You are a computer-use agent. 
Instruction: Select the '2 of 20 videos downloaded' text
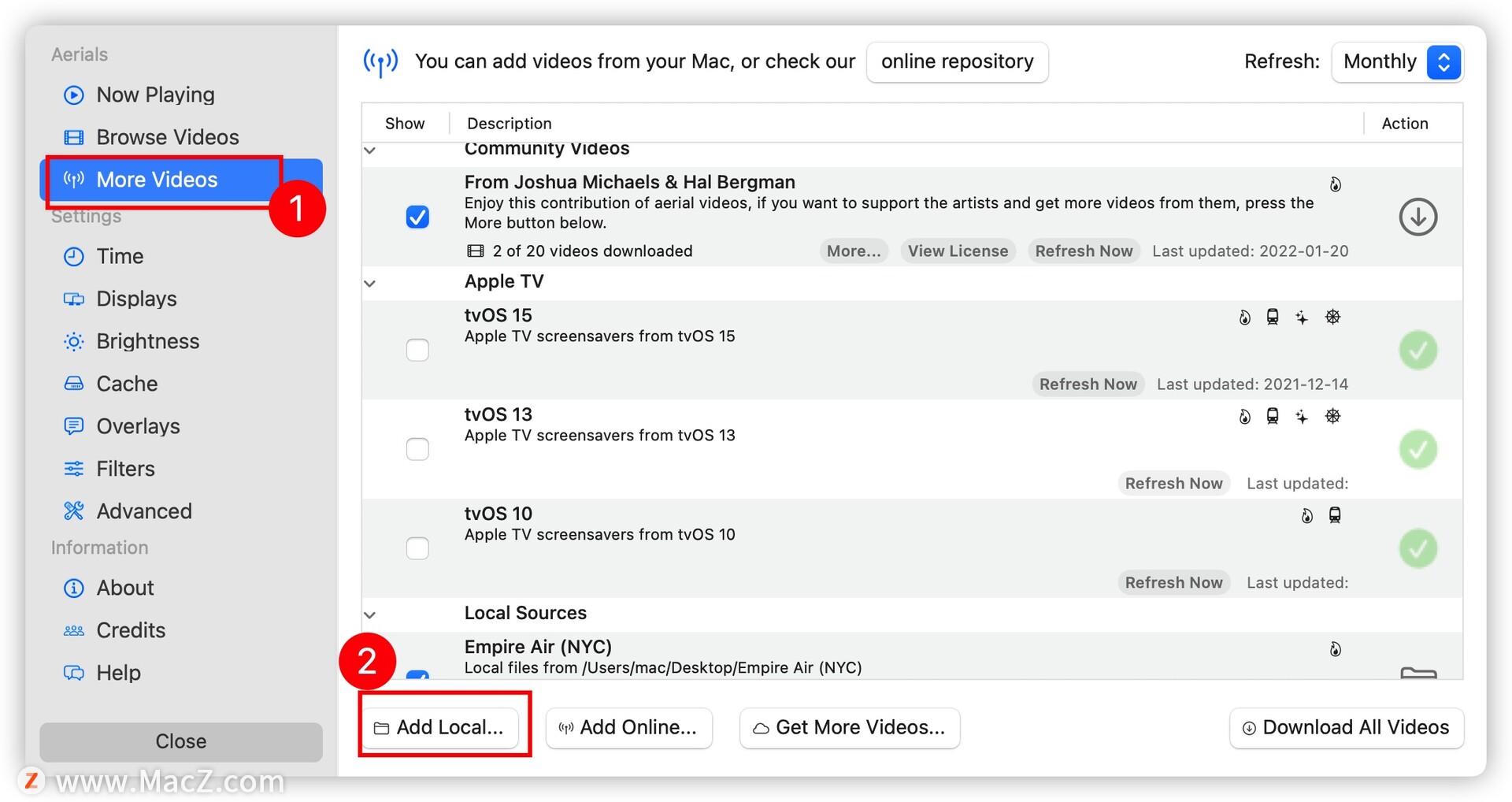pyautogui.click(x=592, y=251)
